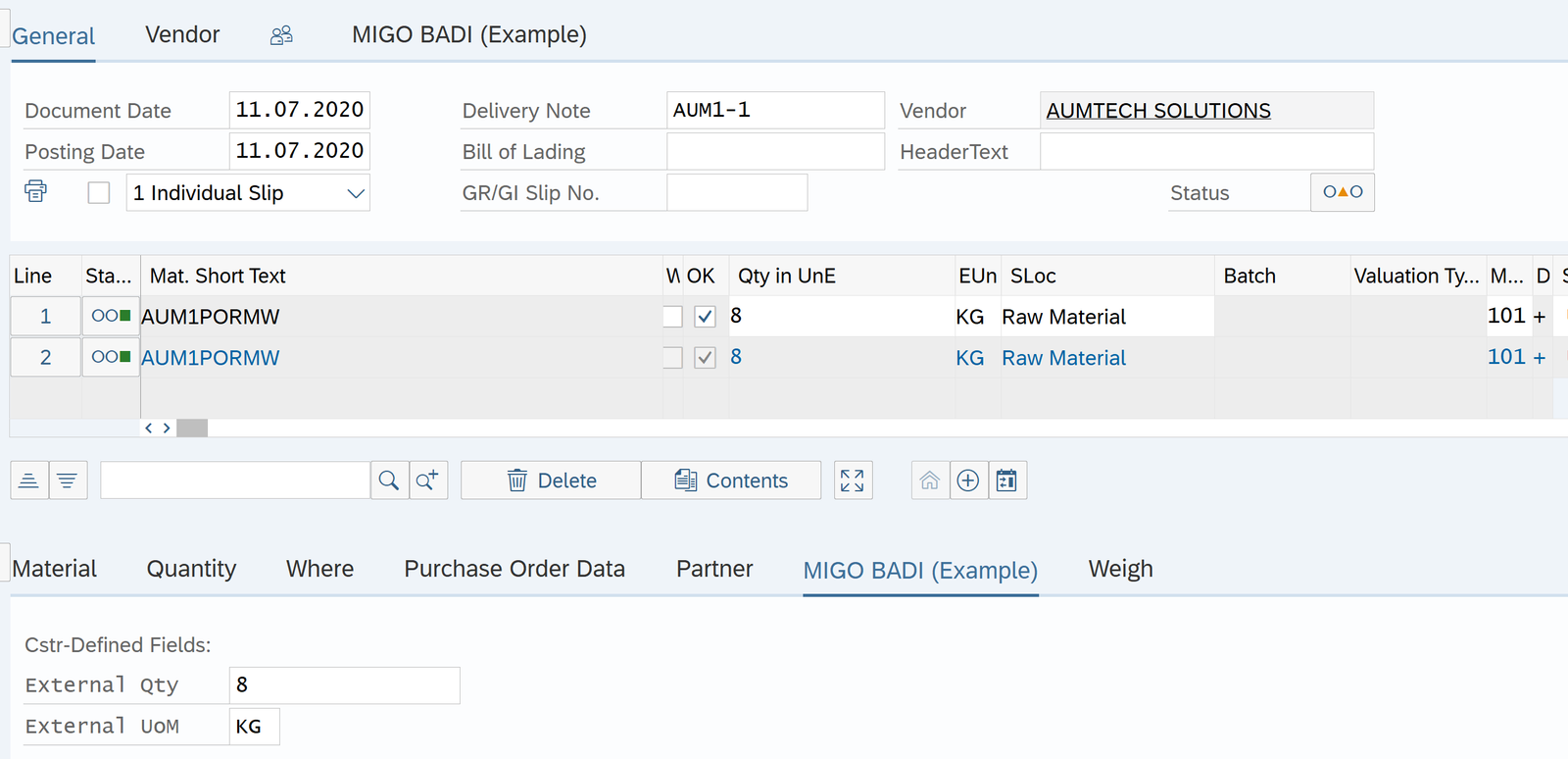Viewport: 1568px width, 759px height.
Task: Uncheck OK checkbox for line 1
Action: pyautogui.click(x=705, y=317)
